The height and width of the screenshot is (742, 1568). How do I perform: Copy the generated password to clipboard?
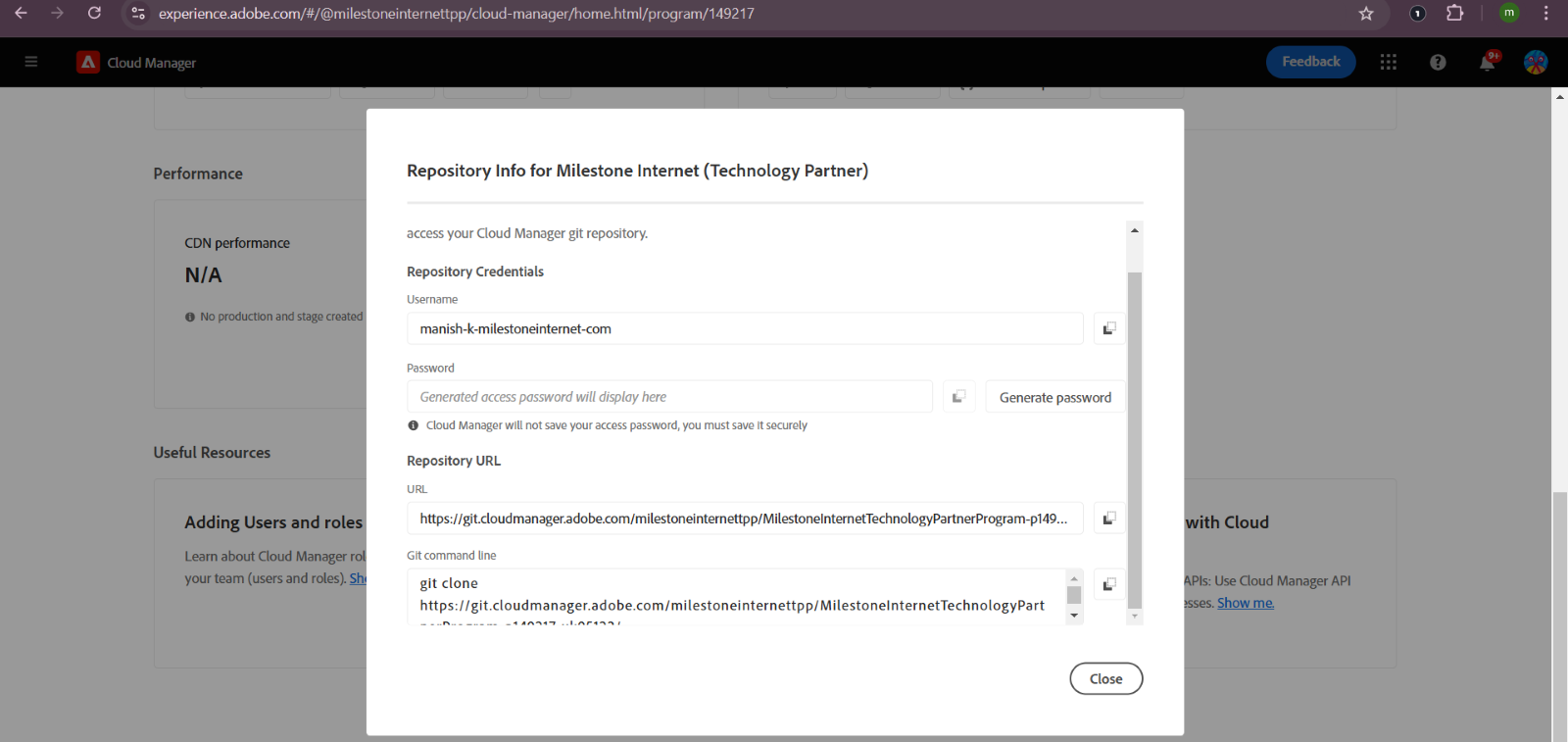[959, 397]
